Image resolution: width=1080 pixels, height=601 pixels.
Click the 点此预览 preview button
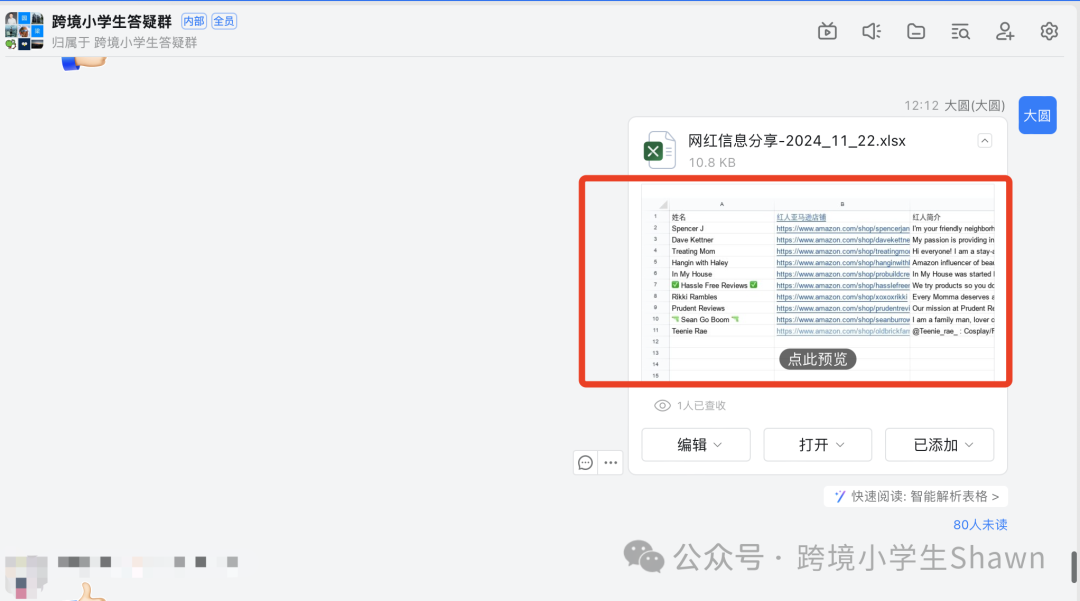click(x=817, y=359)
